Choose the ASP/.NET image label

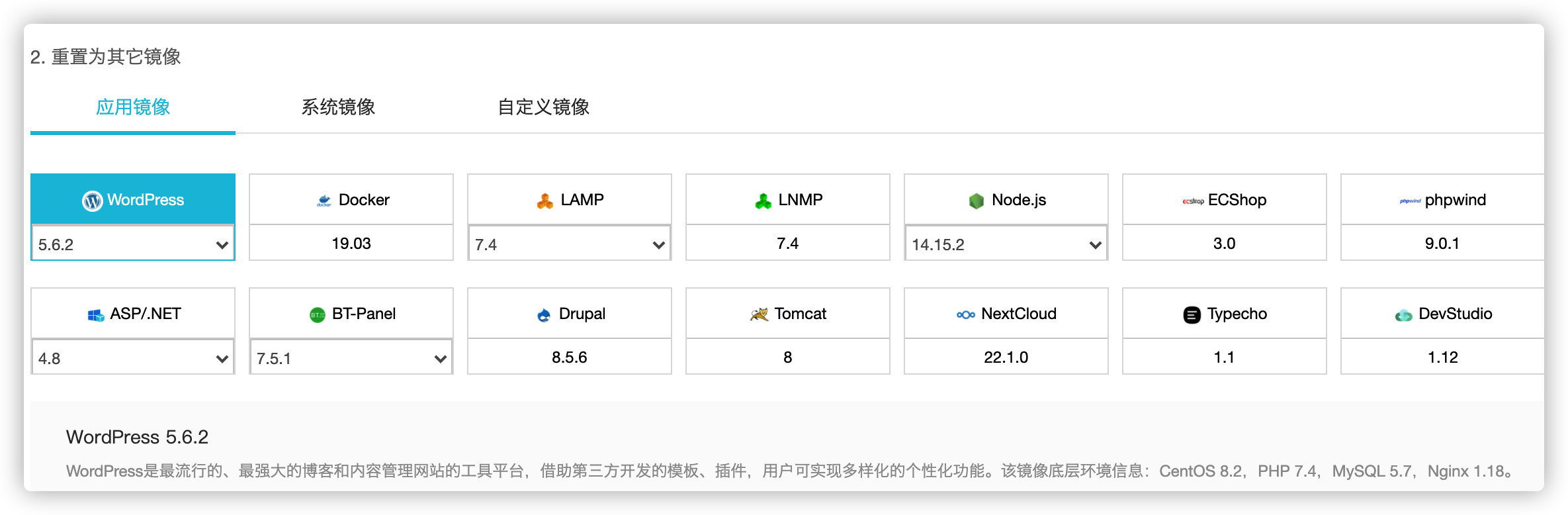(x=146, y=314)
